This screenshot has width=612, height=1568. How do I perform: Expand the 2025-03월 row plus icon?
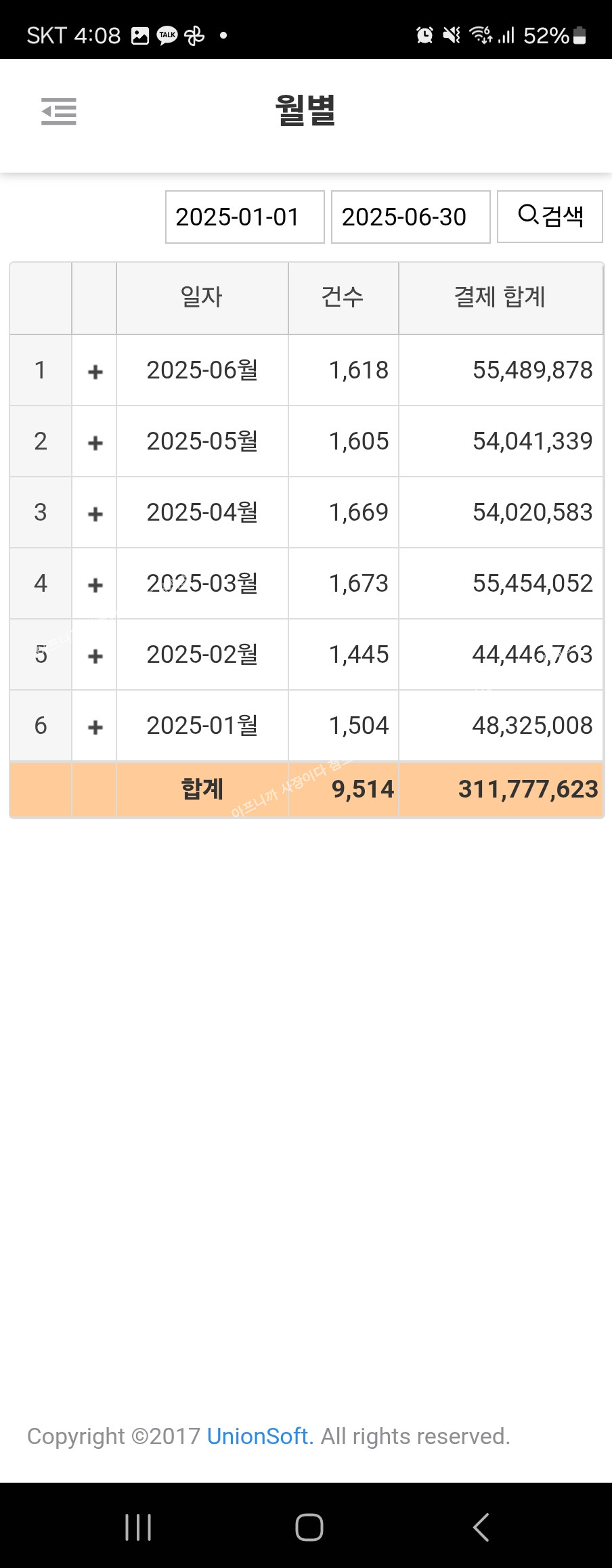pyautogui.click(x=95, y=584)
